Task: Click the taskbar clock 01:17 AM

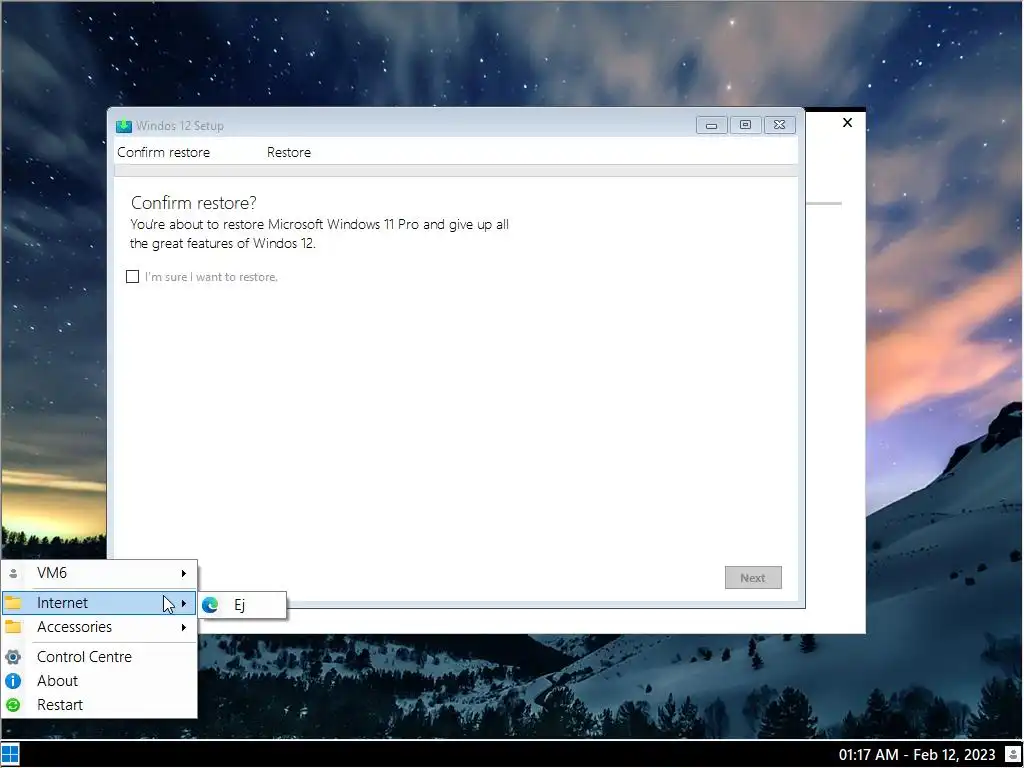Action: click(917, 755)
